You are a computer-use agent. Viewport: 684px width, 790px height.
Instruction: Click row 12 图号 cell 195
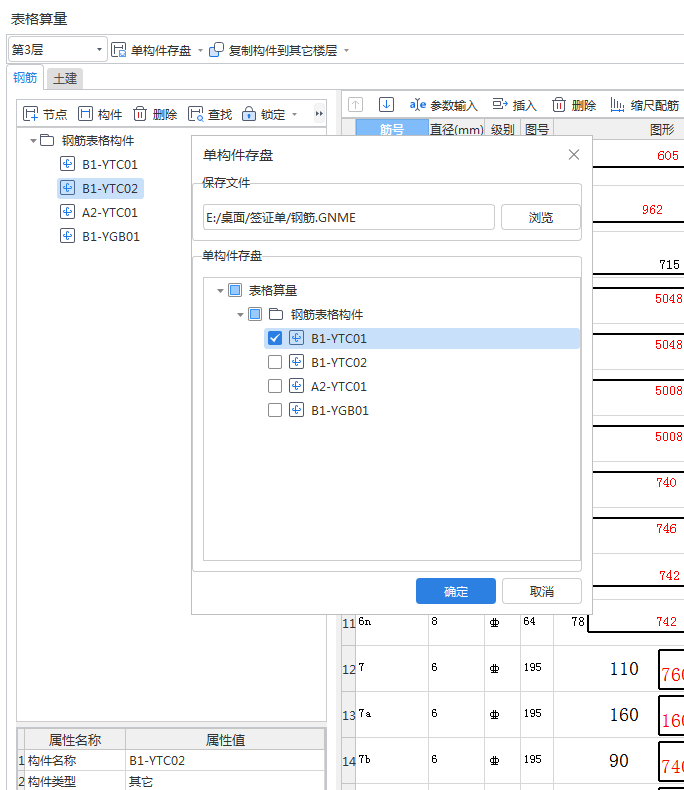click(x=537, y=668)
